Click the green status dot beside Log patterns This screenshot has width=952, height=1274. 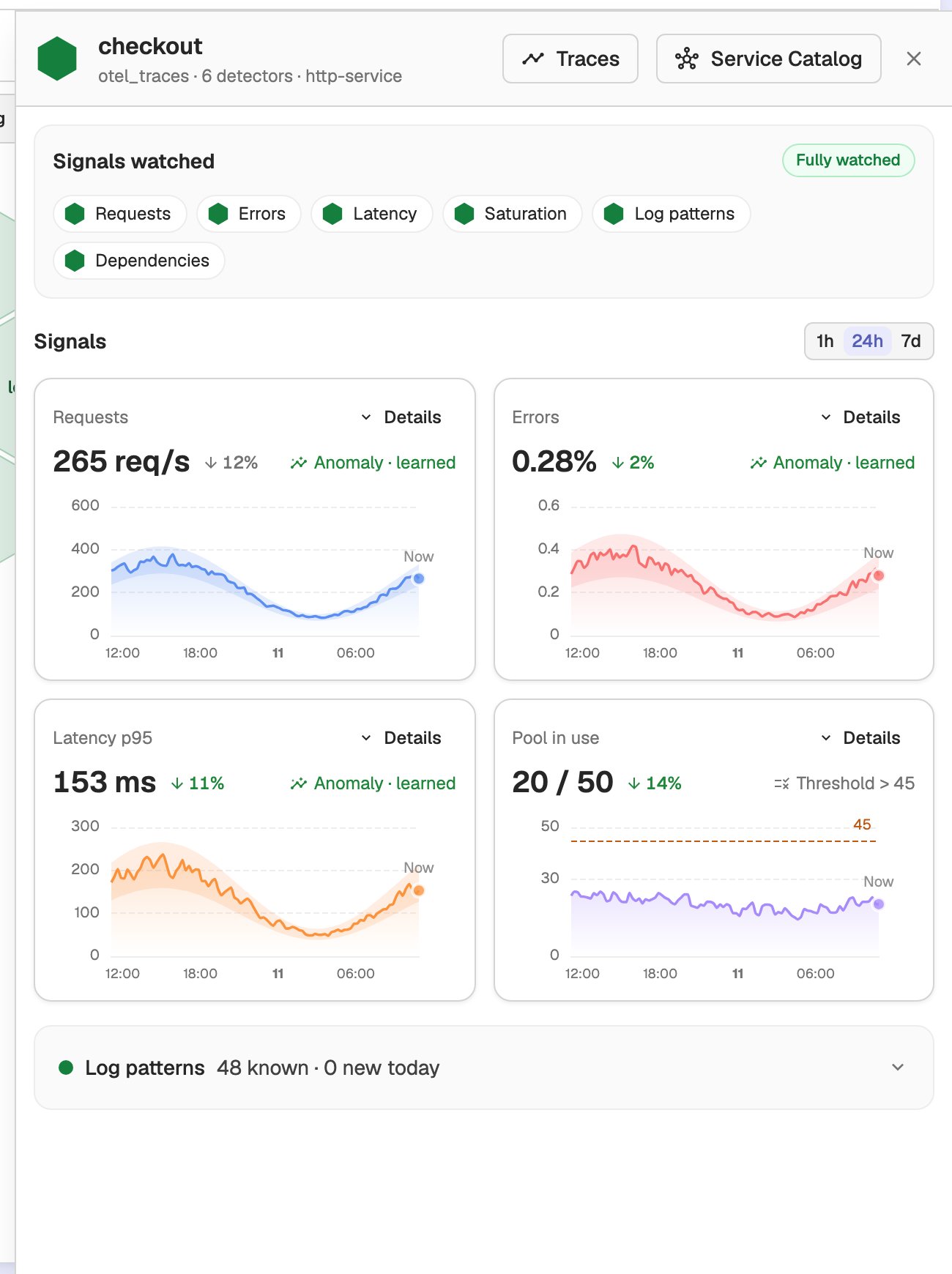click(66, 1068)
